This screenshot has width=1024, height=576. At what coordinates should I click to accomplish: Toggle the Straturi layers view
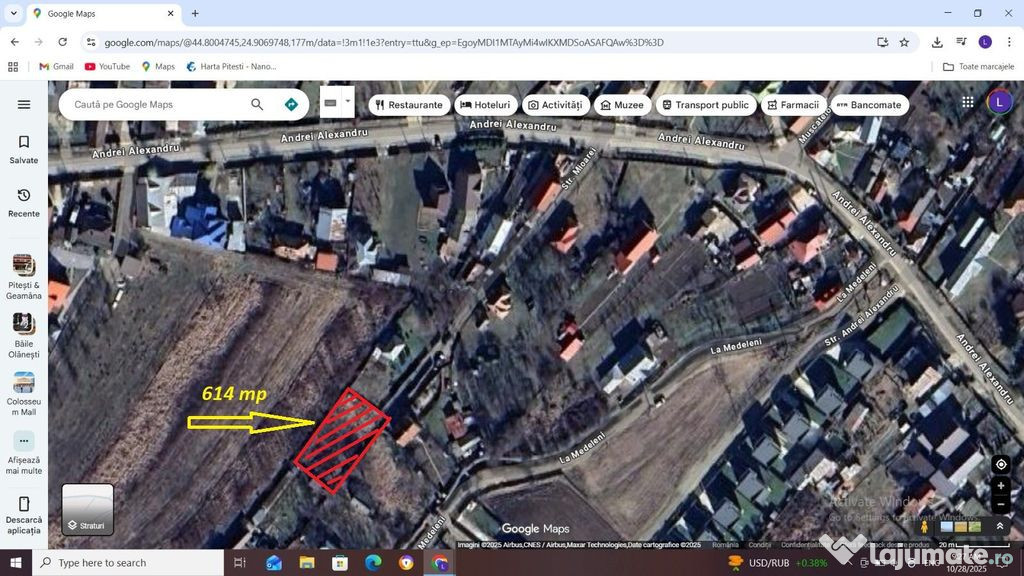pos(88,510)
